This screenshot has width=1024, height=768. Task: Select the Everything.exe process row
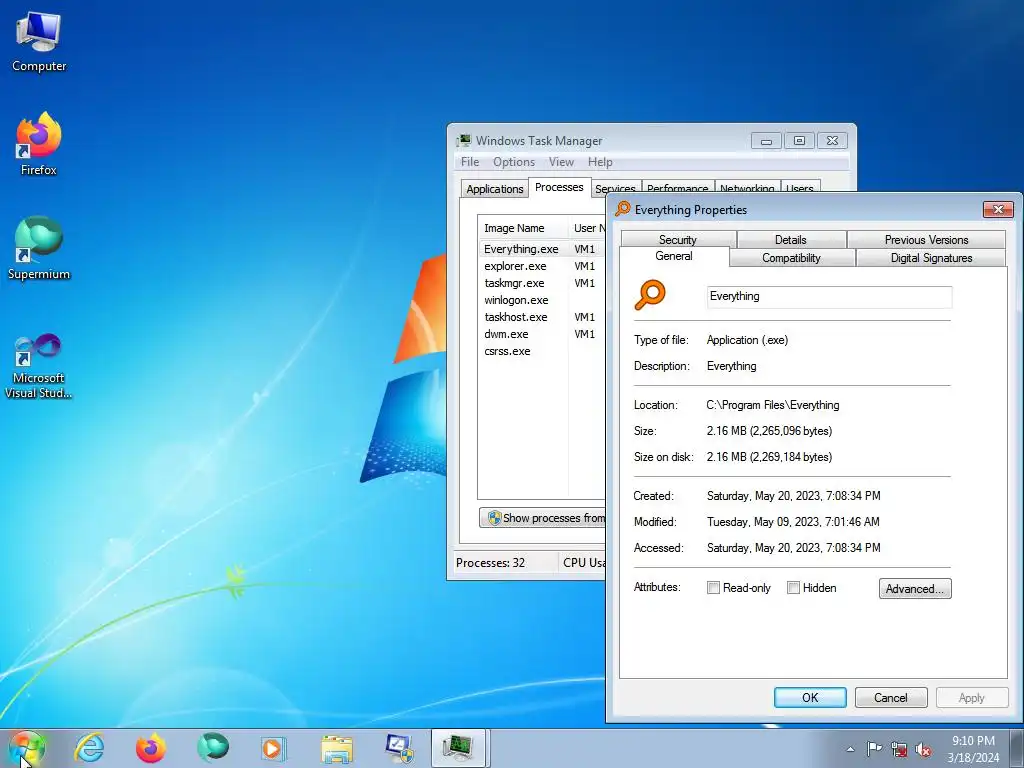[542, 249]
